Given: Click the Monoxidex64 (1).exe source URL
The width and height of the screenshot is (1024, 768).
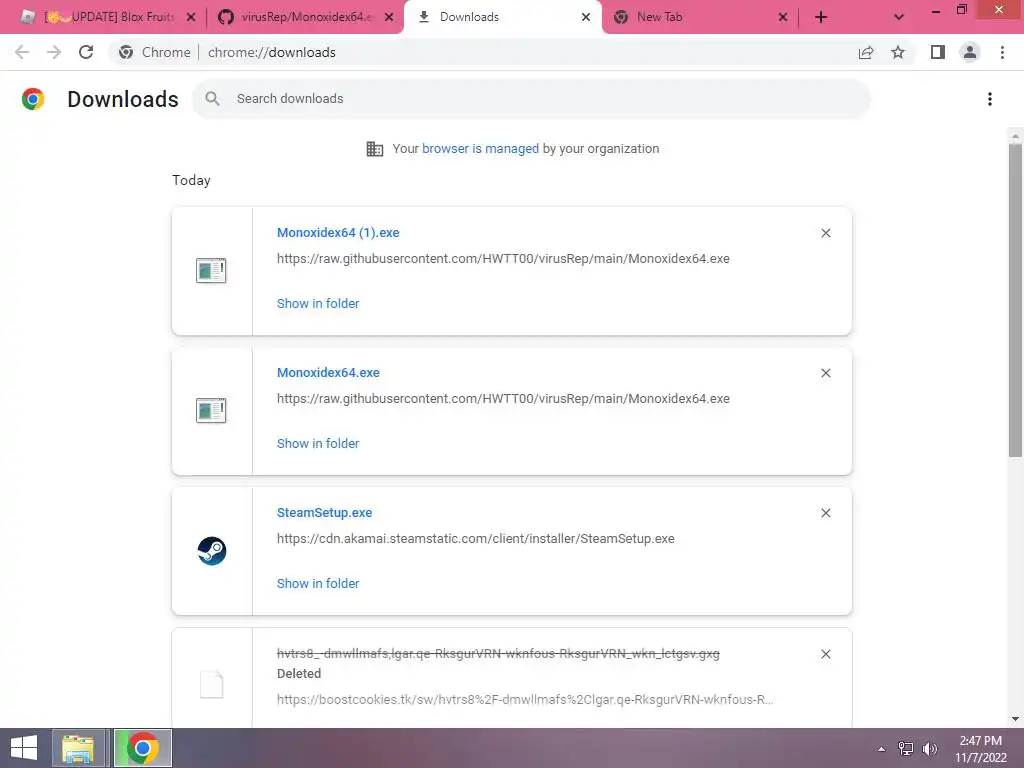Looking at the screenshot, I should (x=503, y=259).
